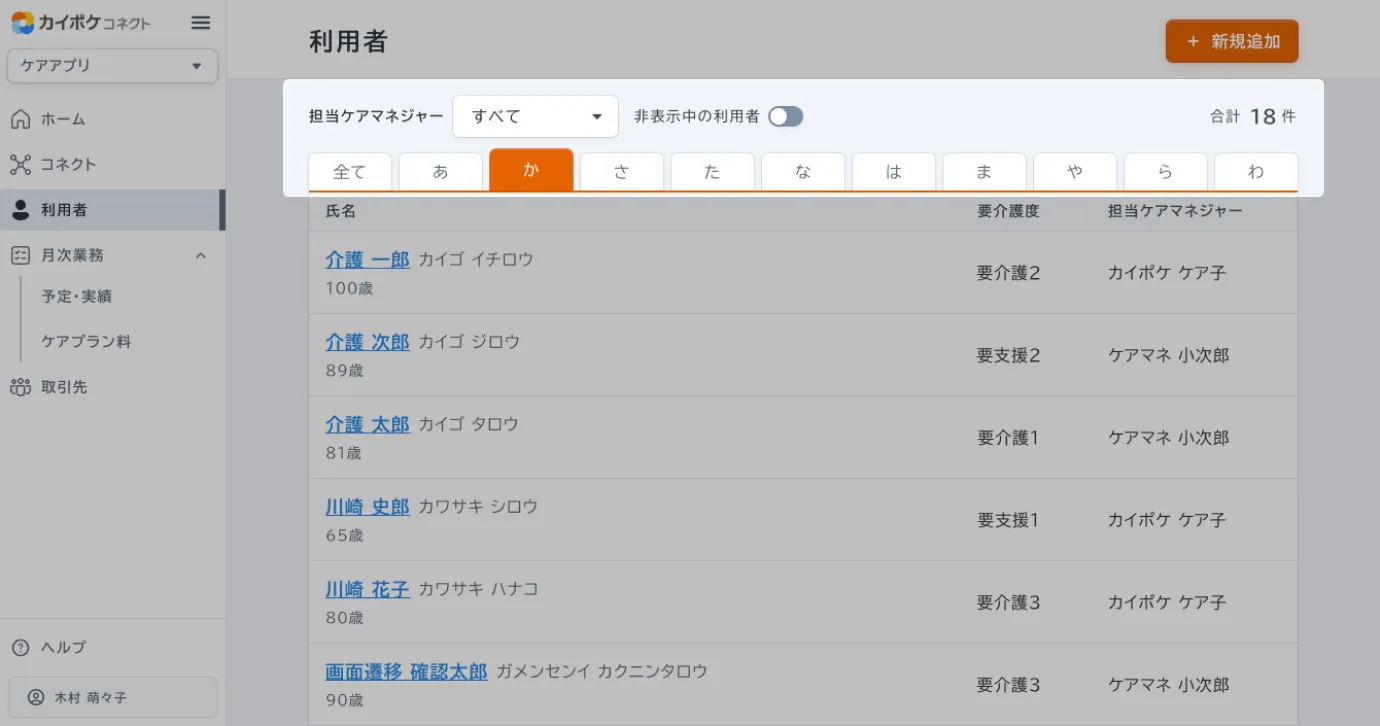Select the さ kana filter tab
The height and width of the screenshot is (726, 1380).
(621, 172)
